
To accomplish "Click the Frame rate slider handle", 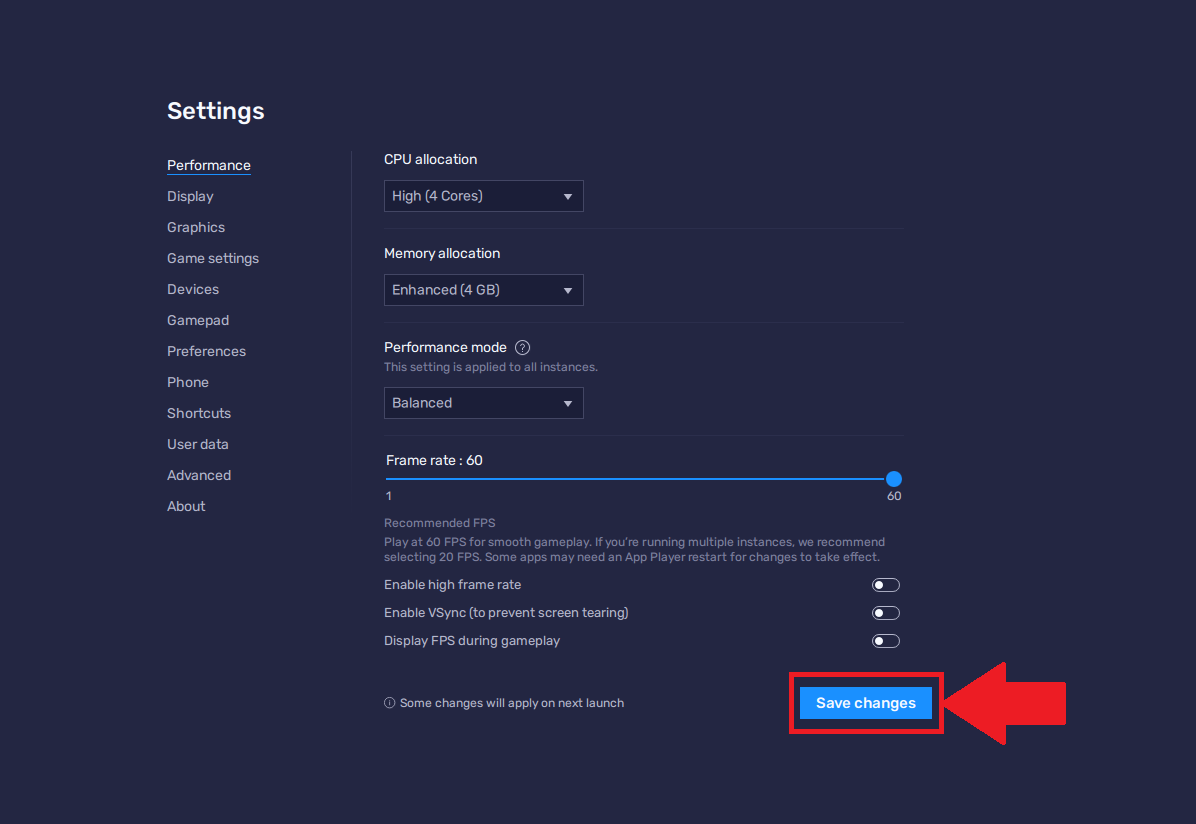I will [x=894, y=479].
